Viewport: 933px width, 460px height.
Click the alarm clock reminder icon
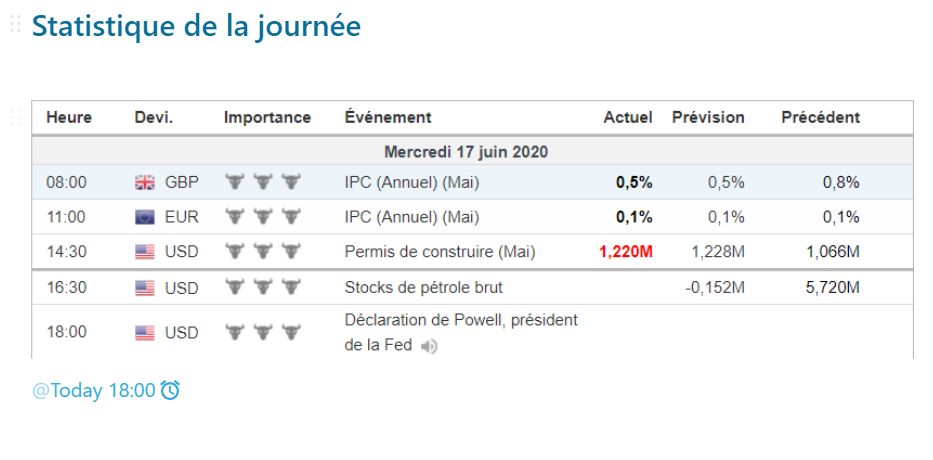click(170, 390)
